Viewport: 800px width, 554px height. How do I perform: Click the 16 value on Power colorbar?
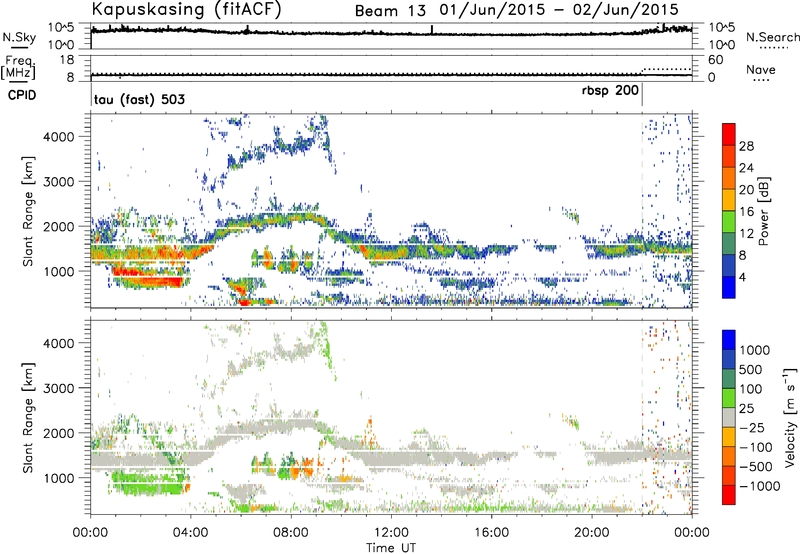(746, 212)
